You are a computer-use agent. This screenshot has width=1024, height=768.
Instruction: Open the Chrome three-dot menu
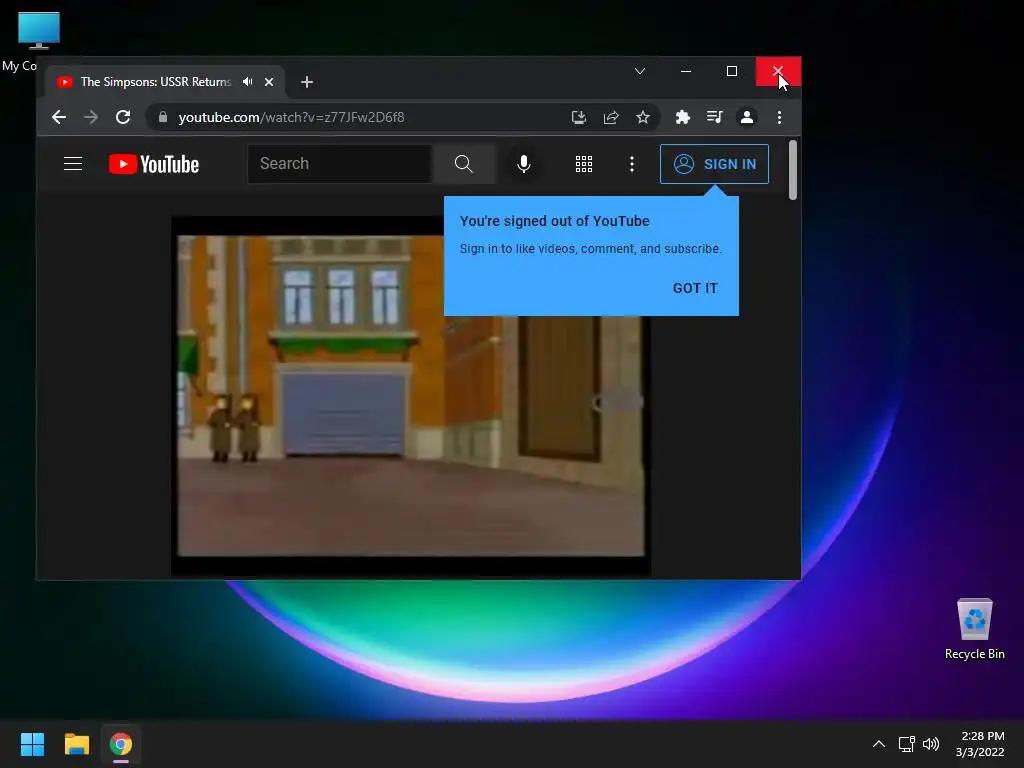pyautogui.click(x=779, y=118)
